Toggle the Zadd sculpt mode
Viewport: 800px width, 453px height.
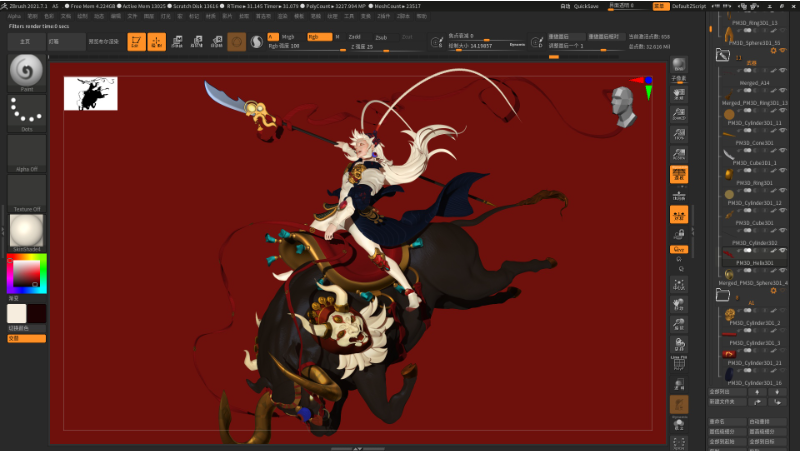point(355,36)
